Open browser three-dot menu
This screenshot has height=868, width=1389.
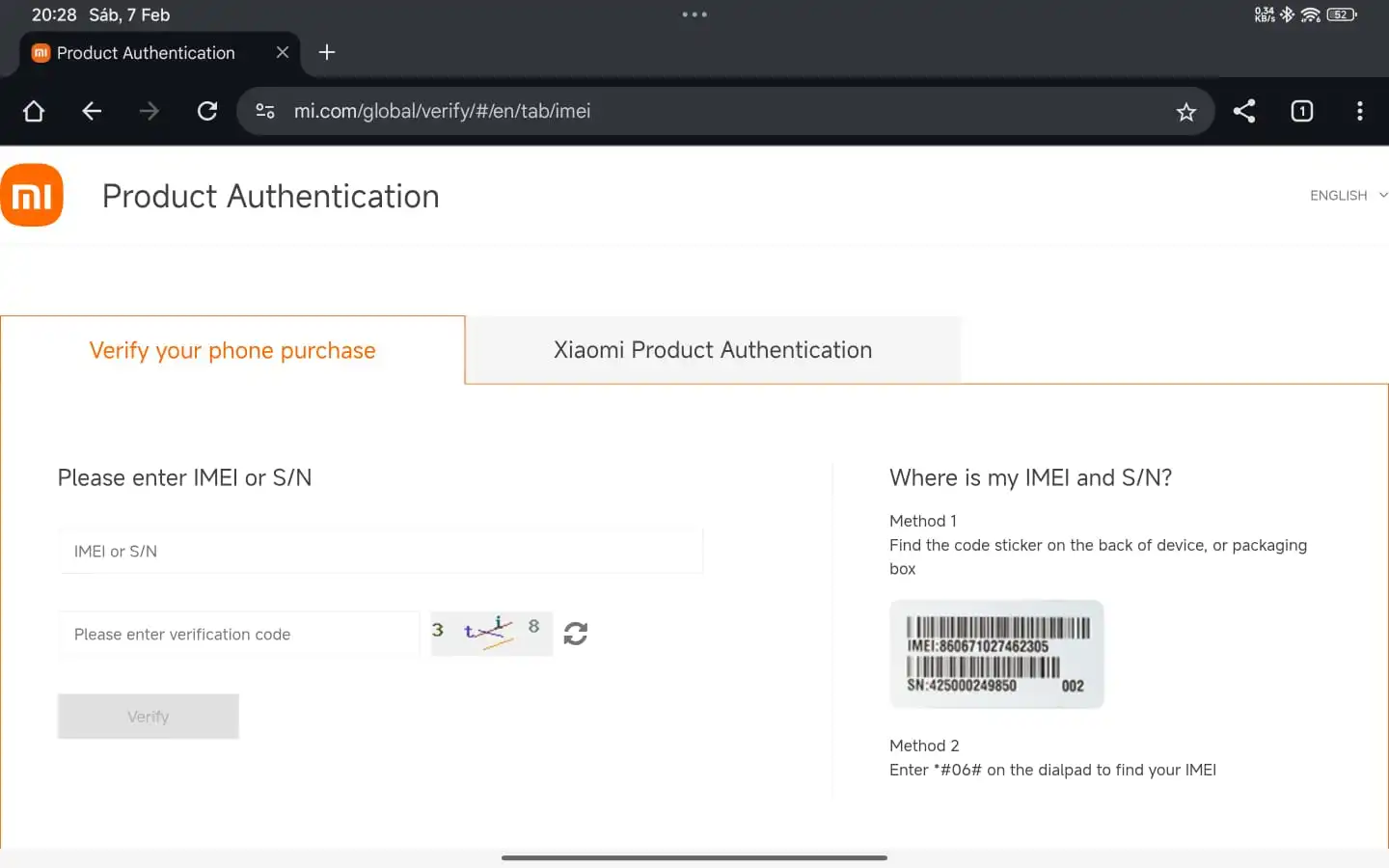click(1360, 111)
